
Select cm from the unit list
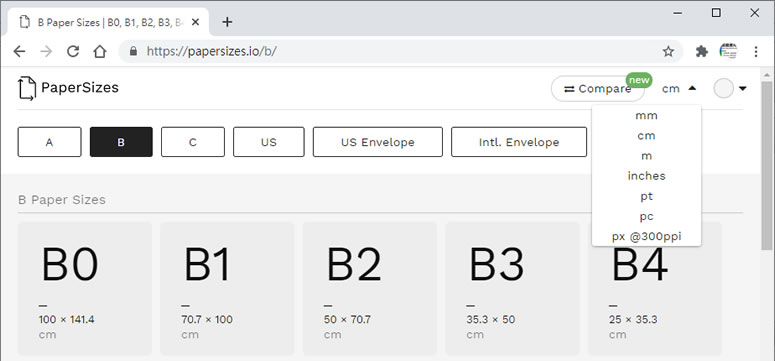646,135
